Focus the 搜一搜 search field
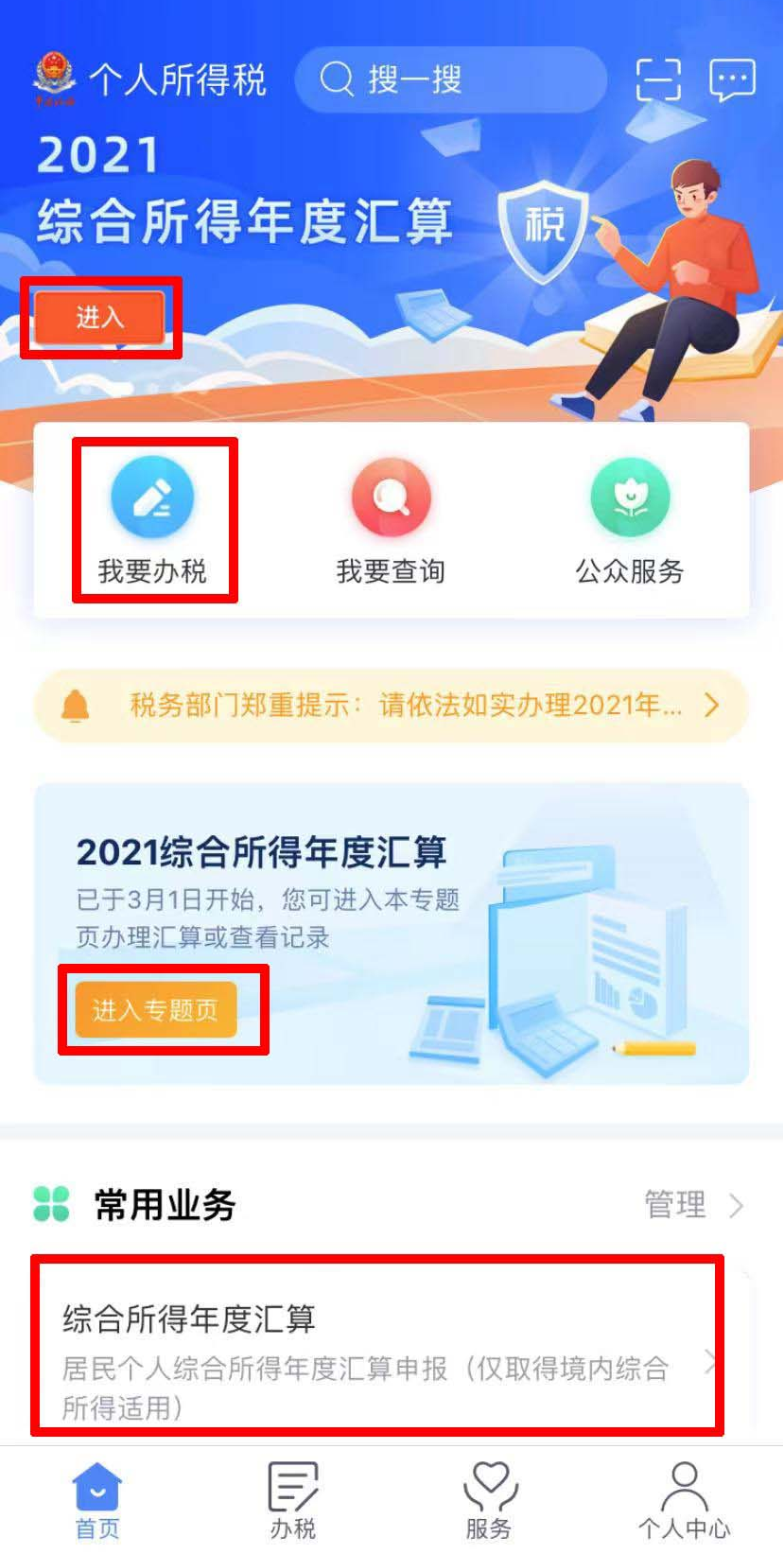Image resolution: width=784 pixels, height=1554 pixels. (450, 79)
